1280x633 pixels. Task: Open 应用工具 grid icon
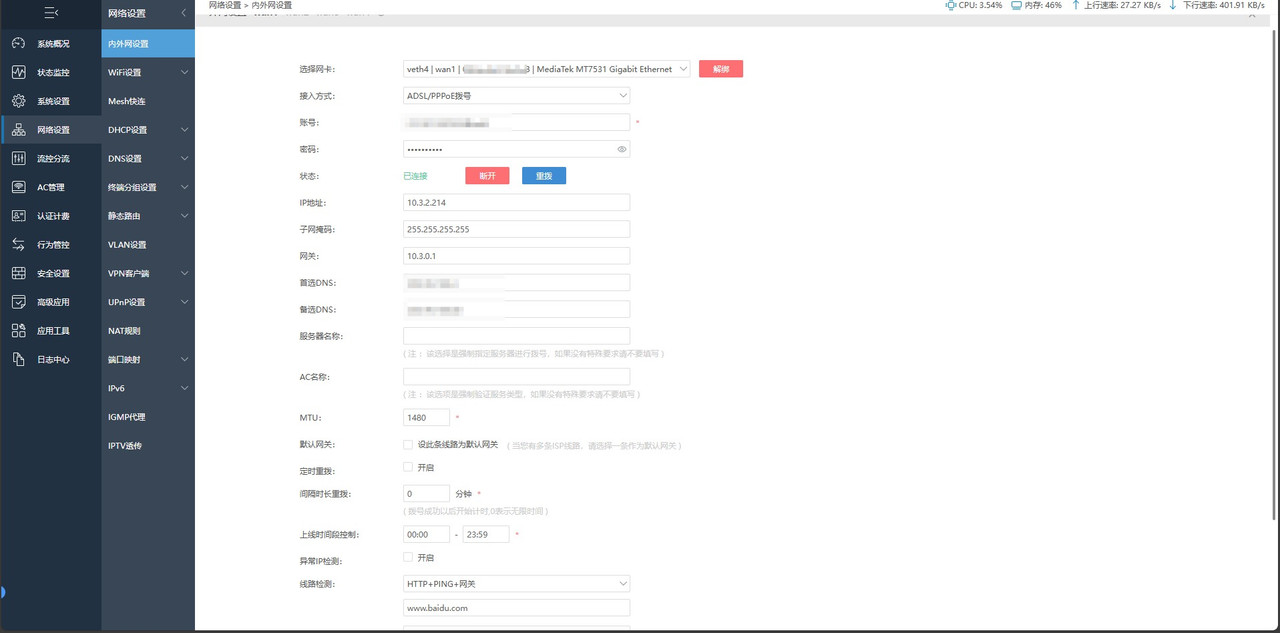click(x=19, y=330)
